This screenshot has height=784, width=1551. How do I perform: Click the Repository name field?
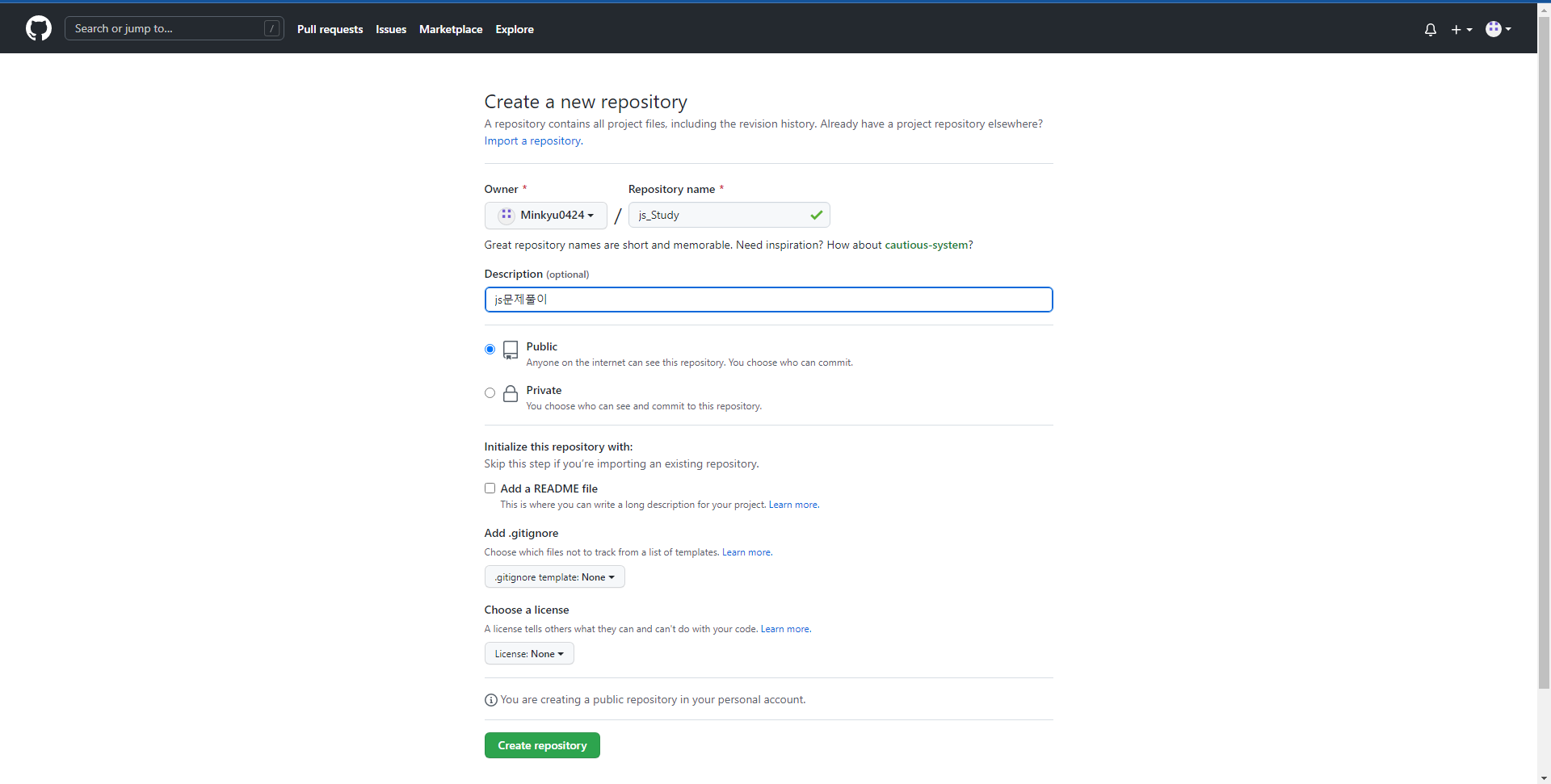pos(729,215)
